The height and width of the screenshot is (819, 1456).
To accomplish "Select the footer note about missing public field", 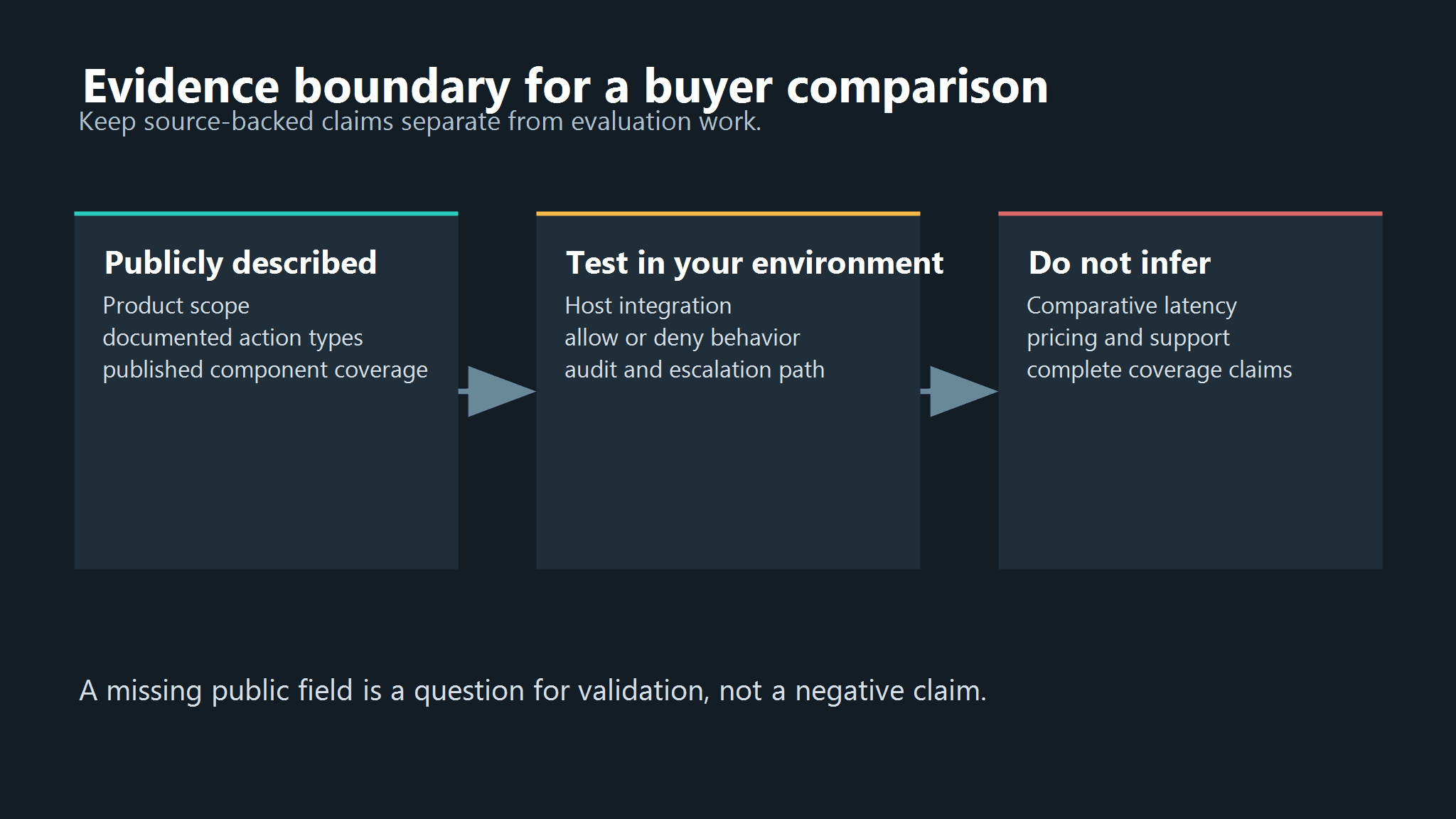I will click(532, 691).
